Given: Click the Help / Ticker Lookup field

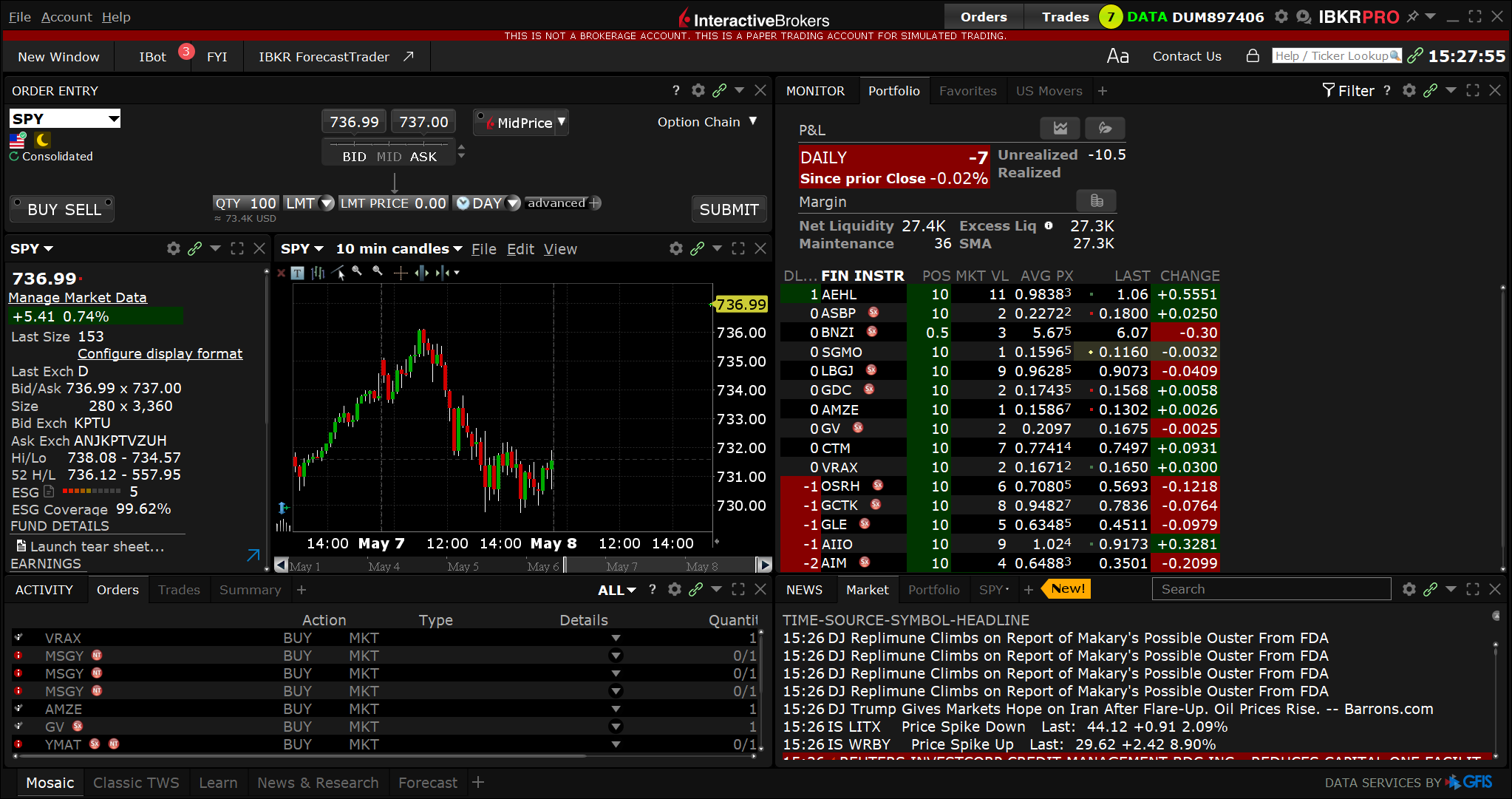Looking at the screenshot, I should pos(1337,56).
